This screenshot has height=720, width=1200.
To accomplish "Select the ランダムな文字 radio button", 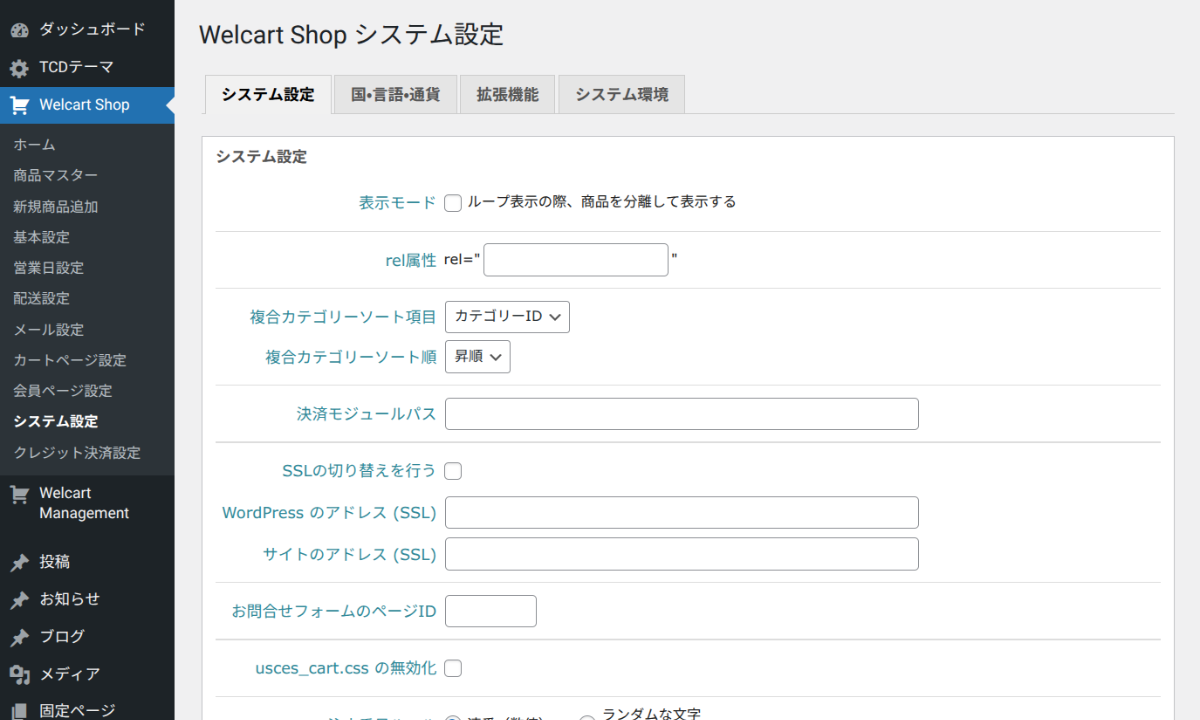I will 588,717.
